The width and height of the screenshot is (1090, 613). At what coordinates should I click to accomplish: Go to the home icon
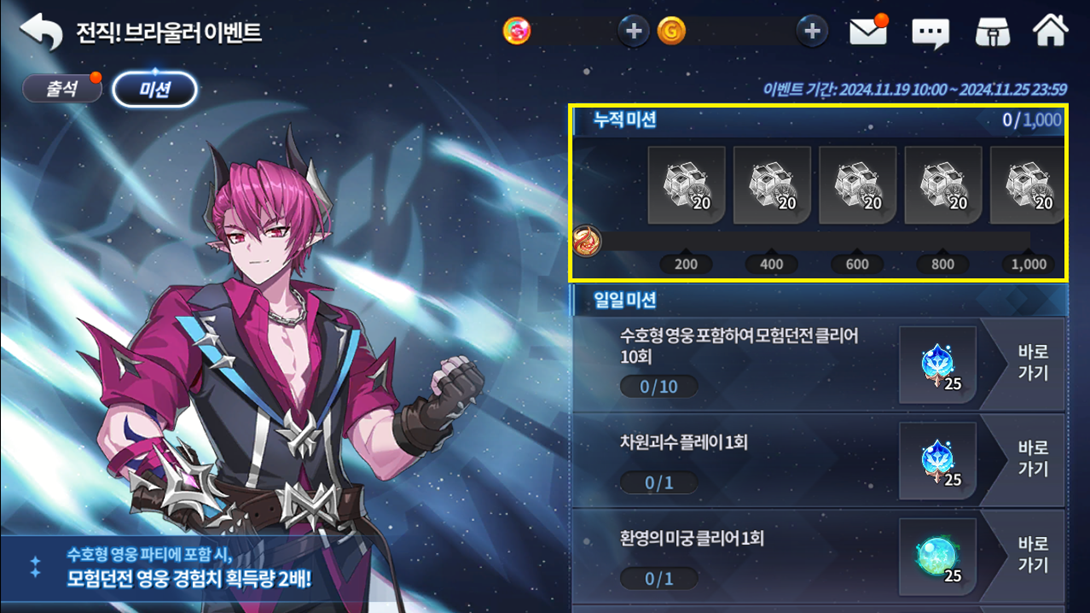pyautogui.click(x=1050, y=31)
